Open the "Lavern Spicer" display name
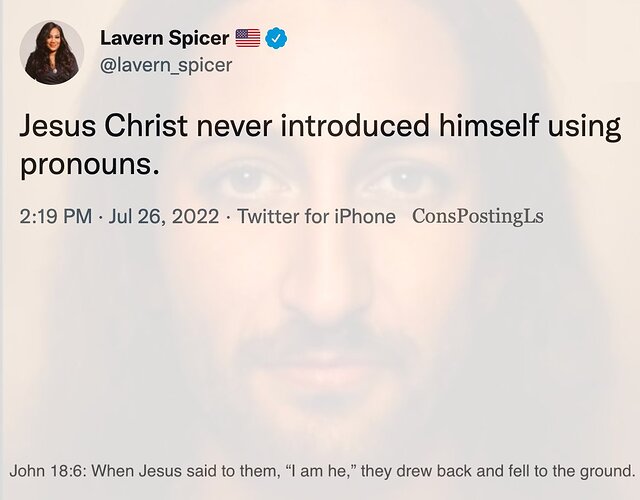 [x=164, y=39]
